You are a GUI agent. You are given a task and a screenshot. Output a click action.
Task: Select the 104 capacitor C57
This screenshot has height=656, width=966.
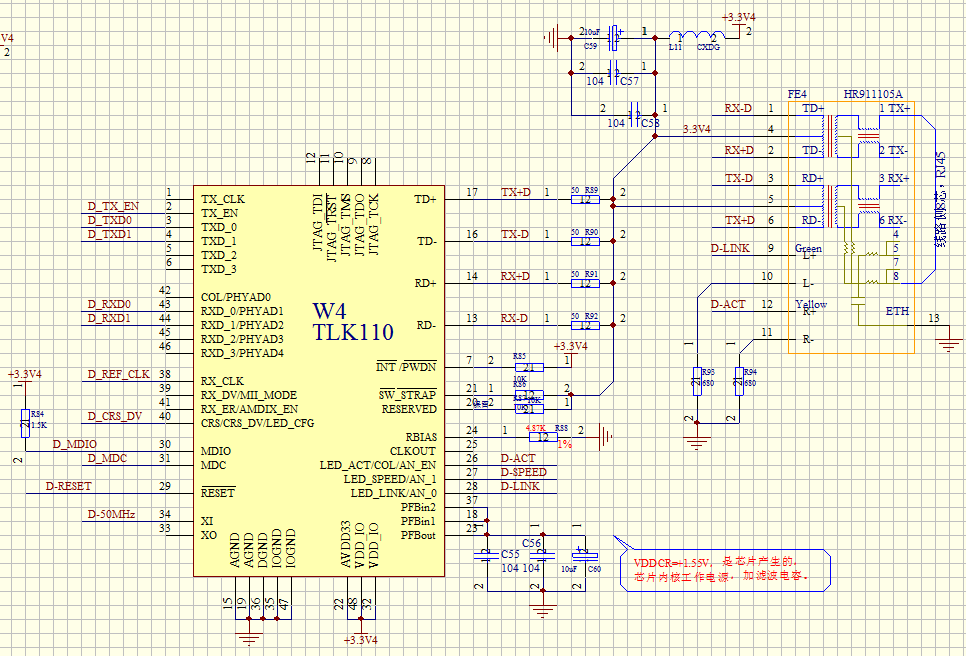(613, 73)
